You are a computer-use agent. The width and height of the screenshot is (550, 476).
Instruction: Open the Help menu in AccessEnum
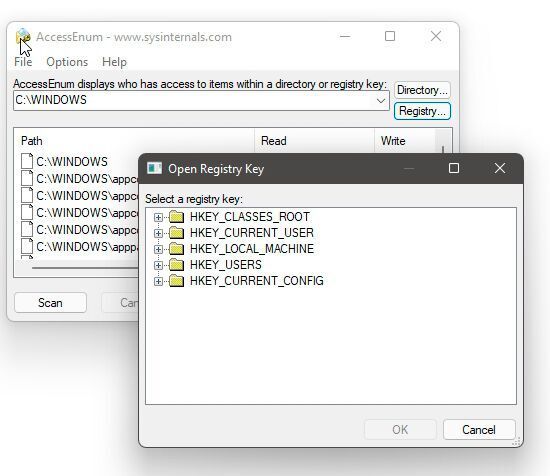pyautogui.click(x=114, y=62)
